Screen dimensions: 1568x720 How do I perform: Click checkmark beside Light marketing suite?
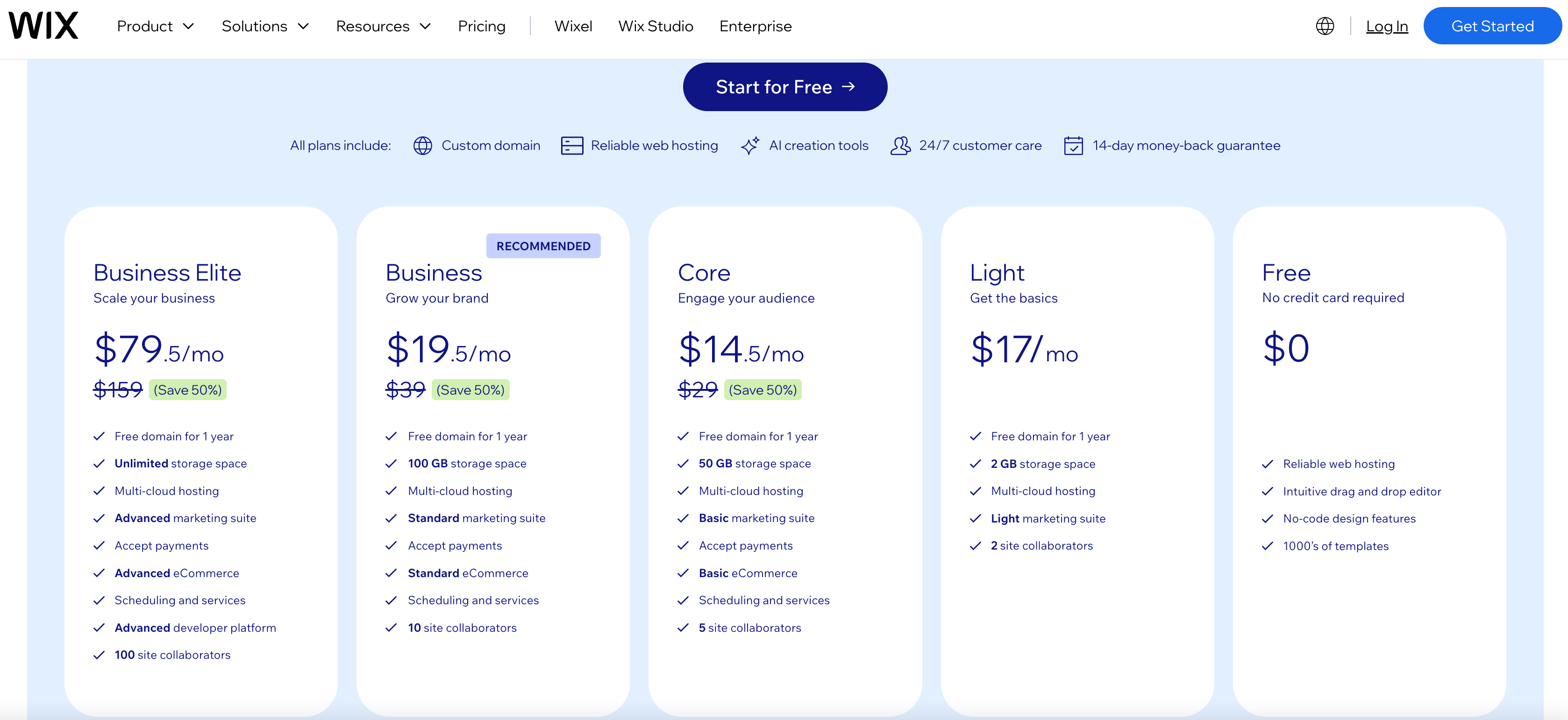coord(975,519)
